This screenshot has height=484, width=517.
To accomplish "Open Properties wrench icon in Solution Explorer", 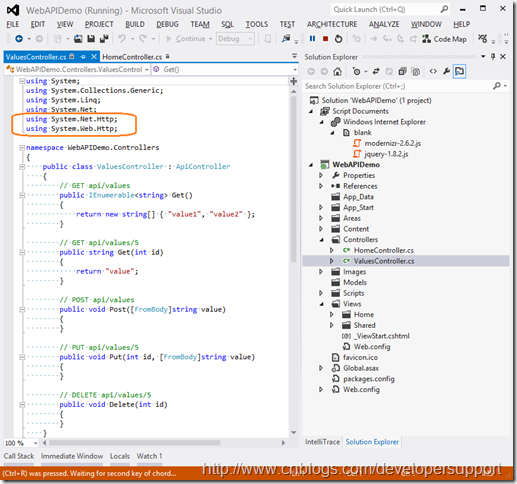I will 446,71.
